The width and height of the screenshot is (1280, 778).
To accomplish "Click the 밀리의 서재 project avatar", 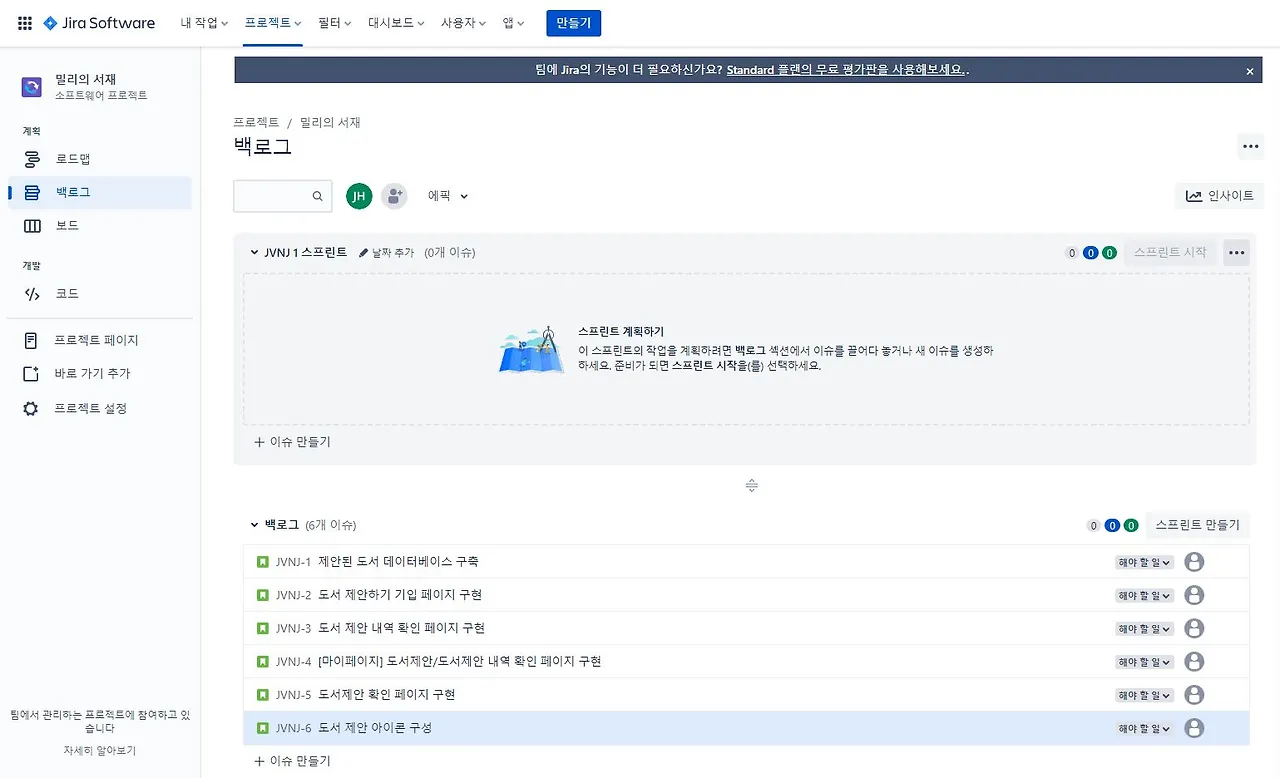I will 31,87.
